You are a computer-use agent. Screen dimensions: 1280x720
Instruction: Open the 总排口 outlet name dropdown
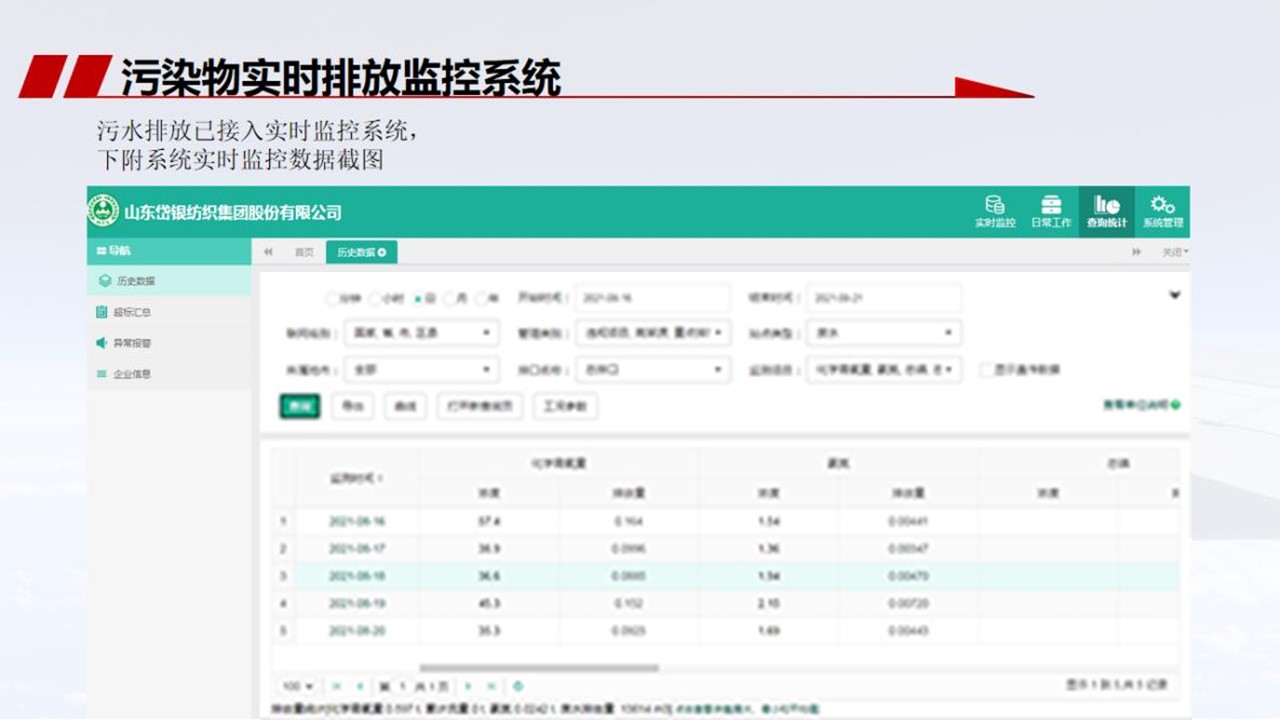653,370
